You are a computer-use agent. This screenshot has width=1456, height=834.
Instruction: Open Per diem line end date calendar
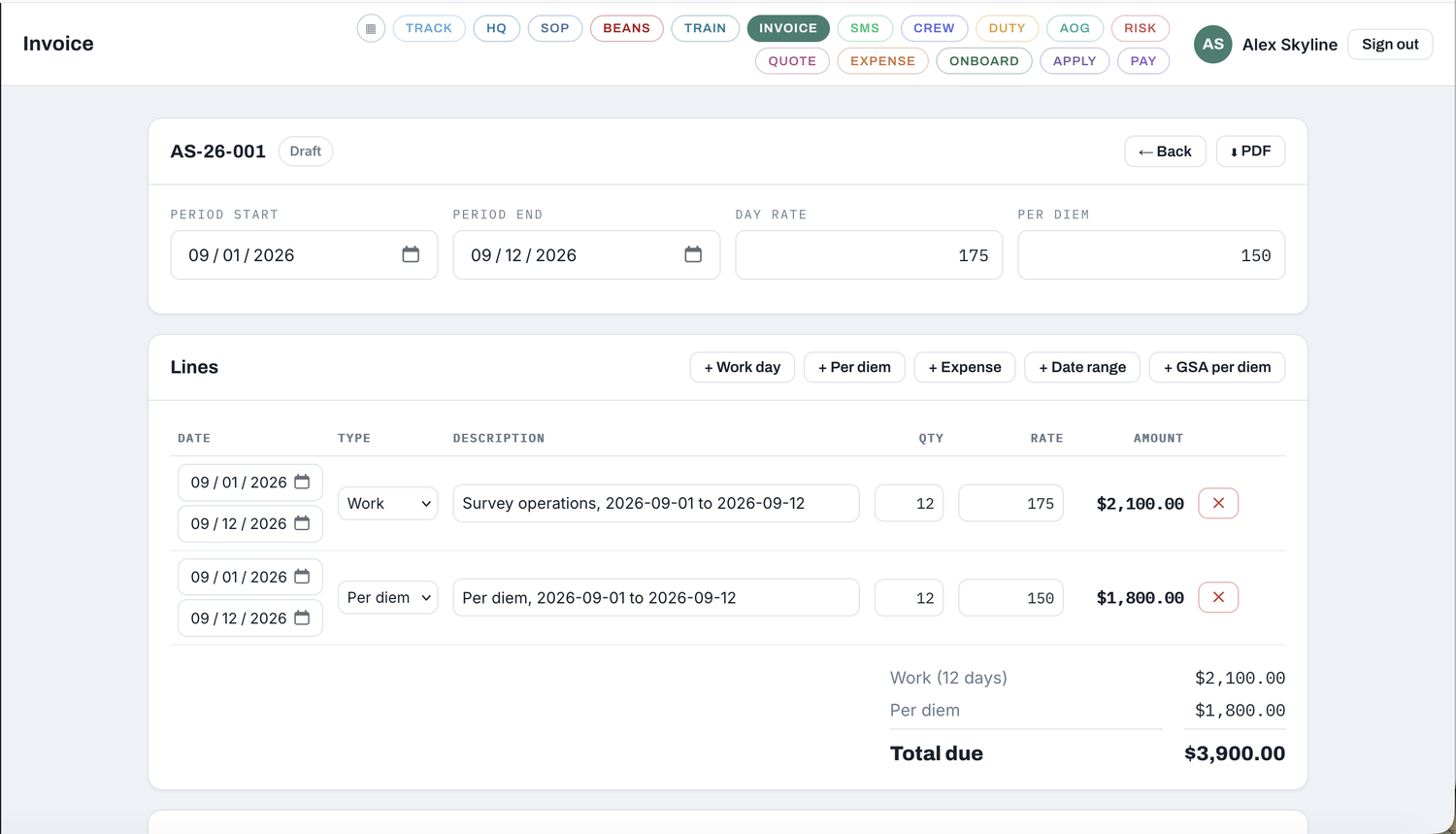click(x=302, y=617)
